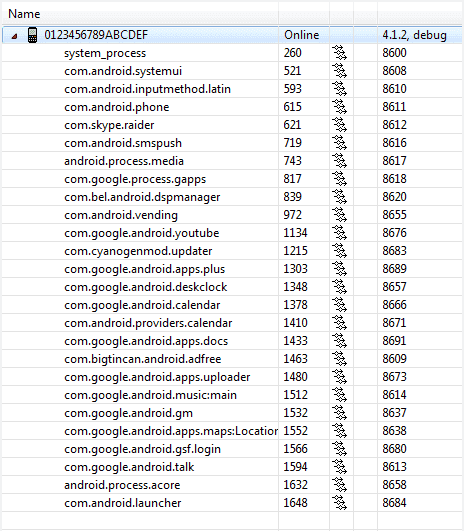Click debug icon for com.google.android.youtube

[339, 233]
